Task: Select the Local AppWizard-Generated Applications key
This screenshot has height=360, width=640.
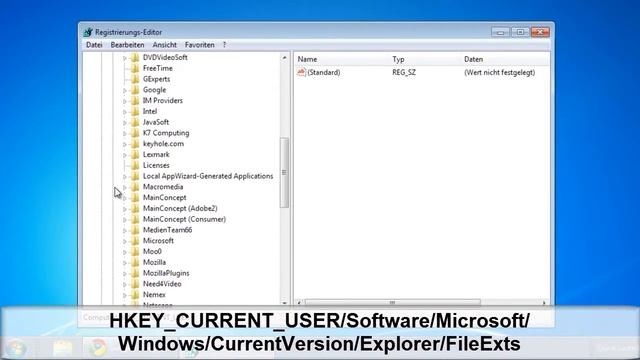Action: tap(208, 176)
